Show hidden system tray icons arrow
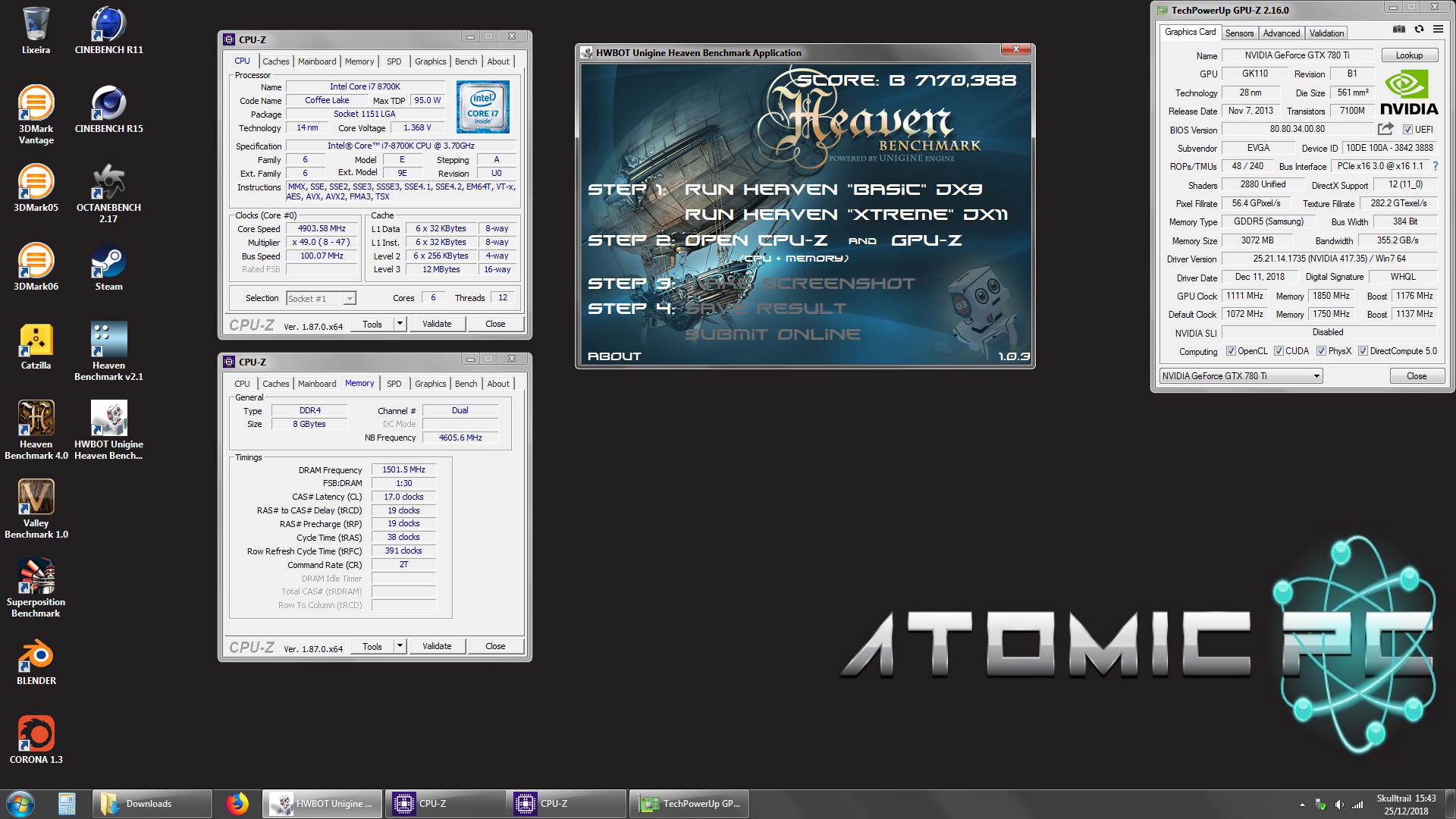The image size is (1456, 819). [1302, 805]
